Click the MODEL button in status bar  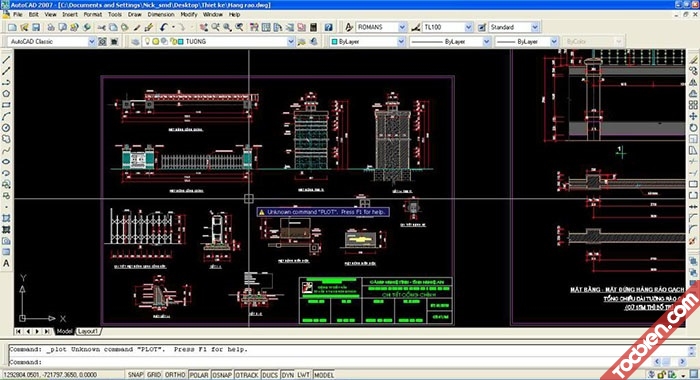324,375
